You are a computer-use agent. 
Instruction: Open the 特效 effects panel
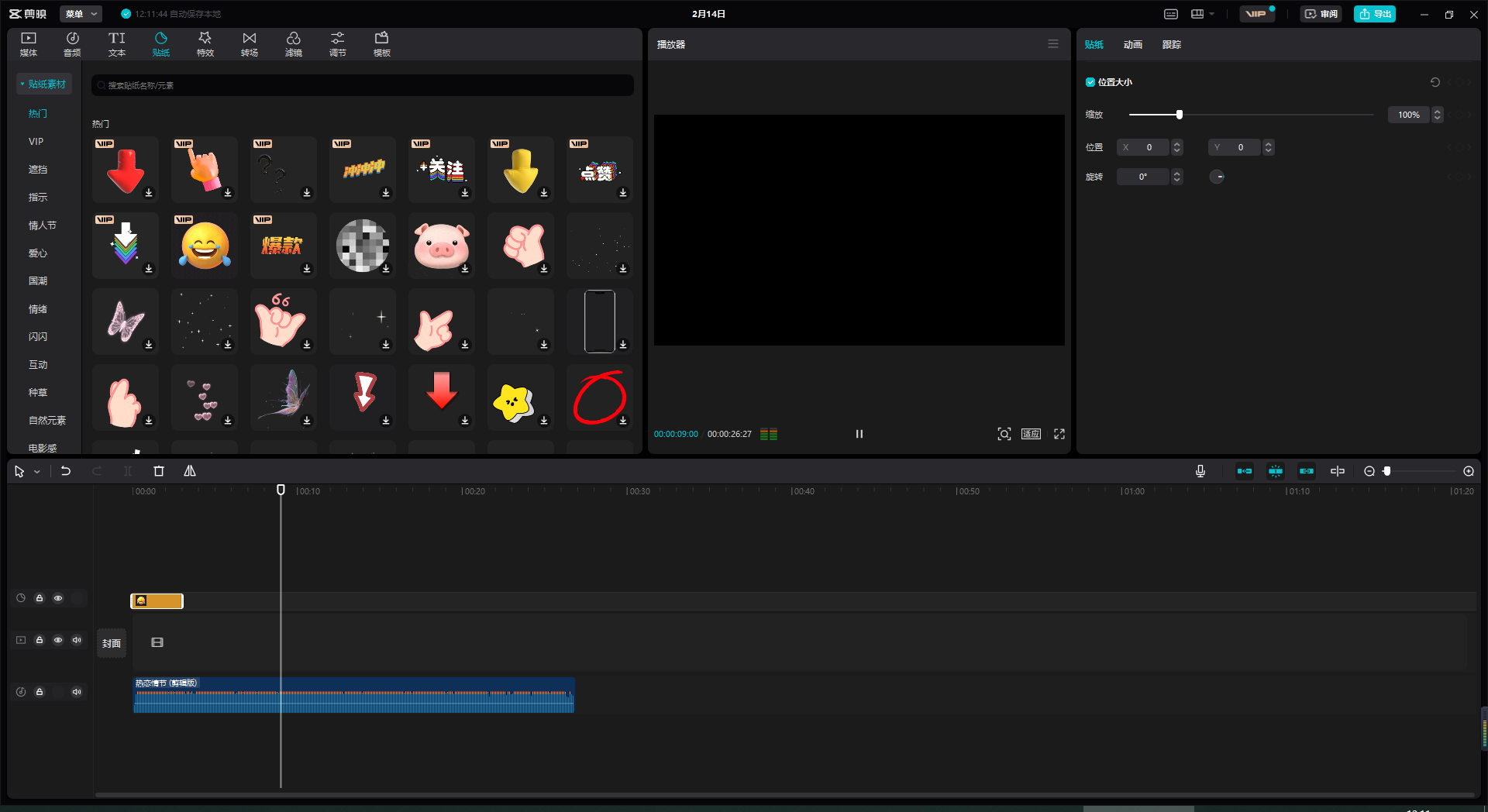(x=205, y=44)
